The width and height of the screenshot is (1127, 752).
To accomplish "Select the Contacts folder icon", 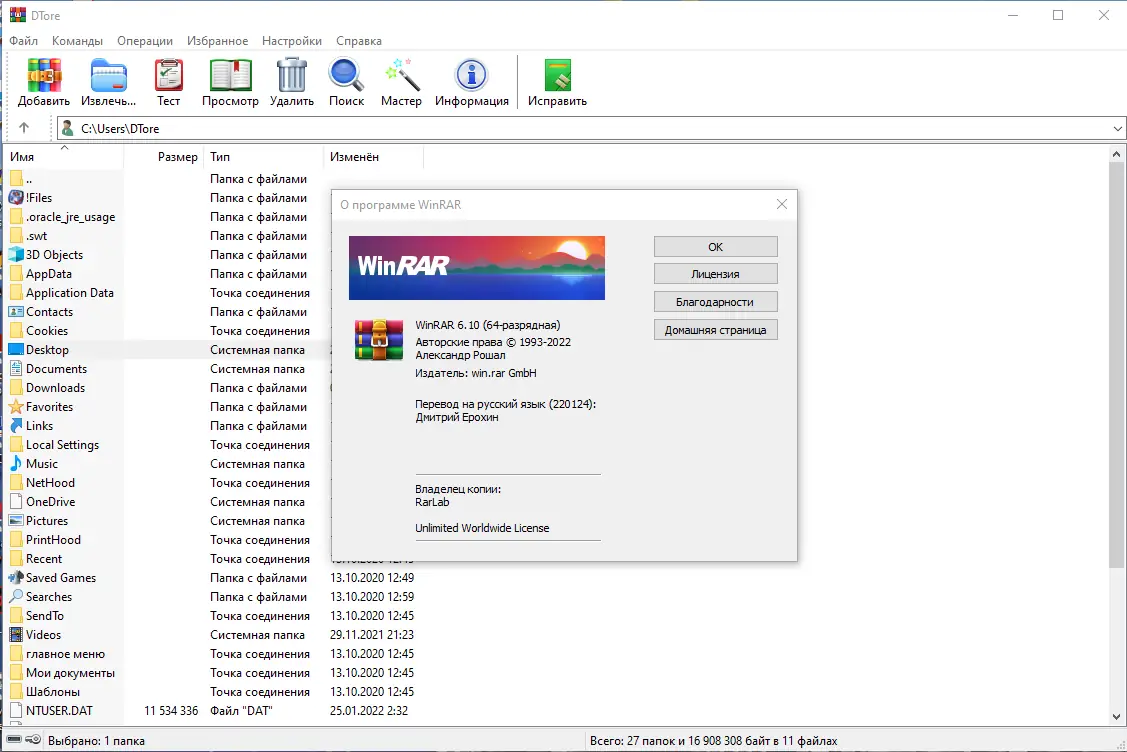I will tap(16, 311).
